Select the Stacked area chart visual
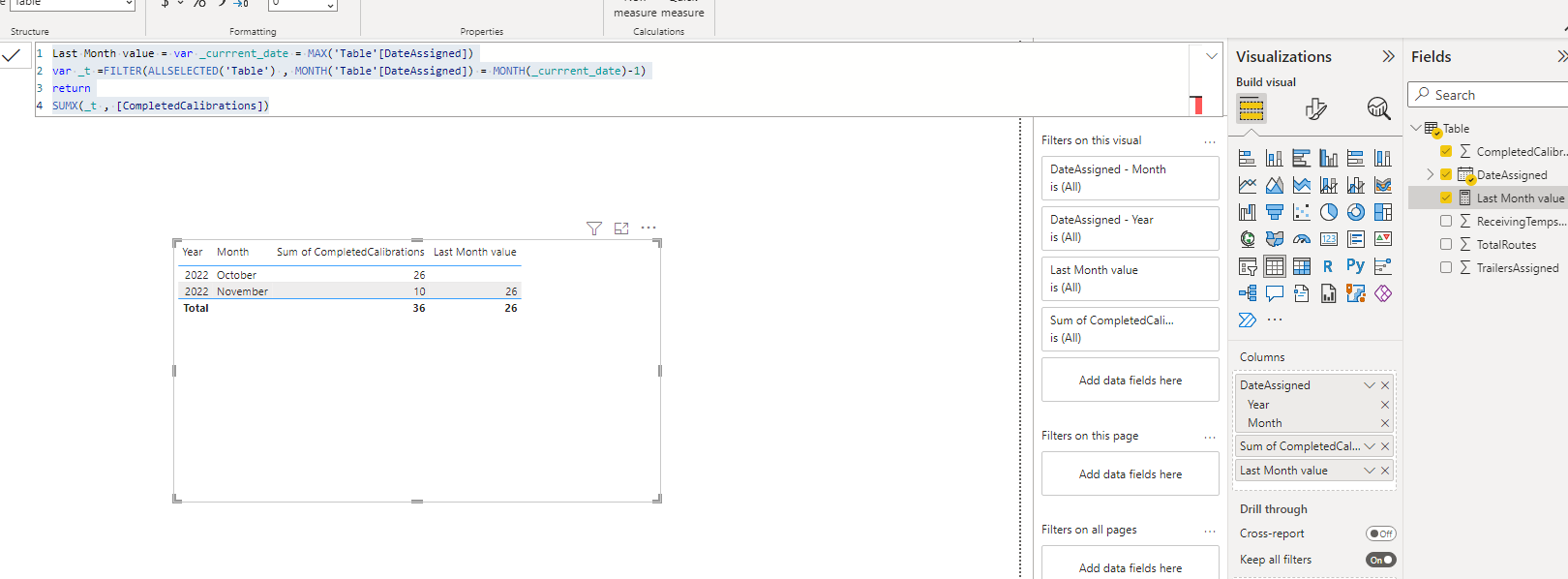1568x579 pixels. (1301, 185)
